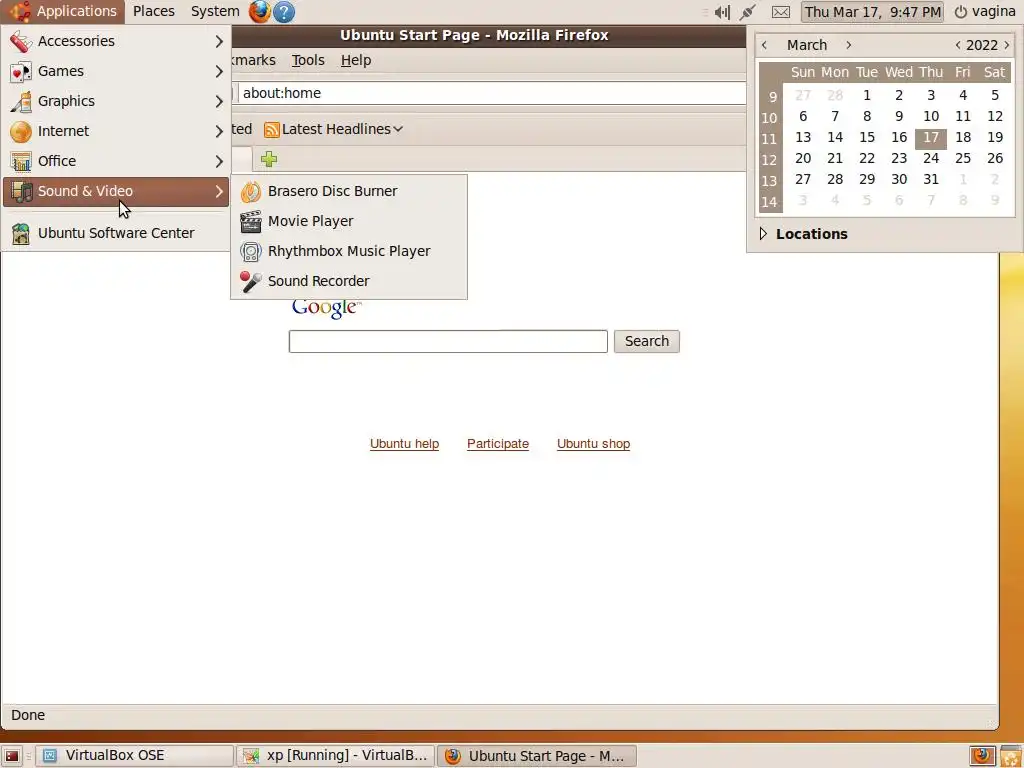Image resolution: width=1024 pixels, height=768 pixels.
Task: Open a new tab with green plus
Action: [269, 159]
